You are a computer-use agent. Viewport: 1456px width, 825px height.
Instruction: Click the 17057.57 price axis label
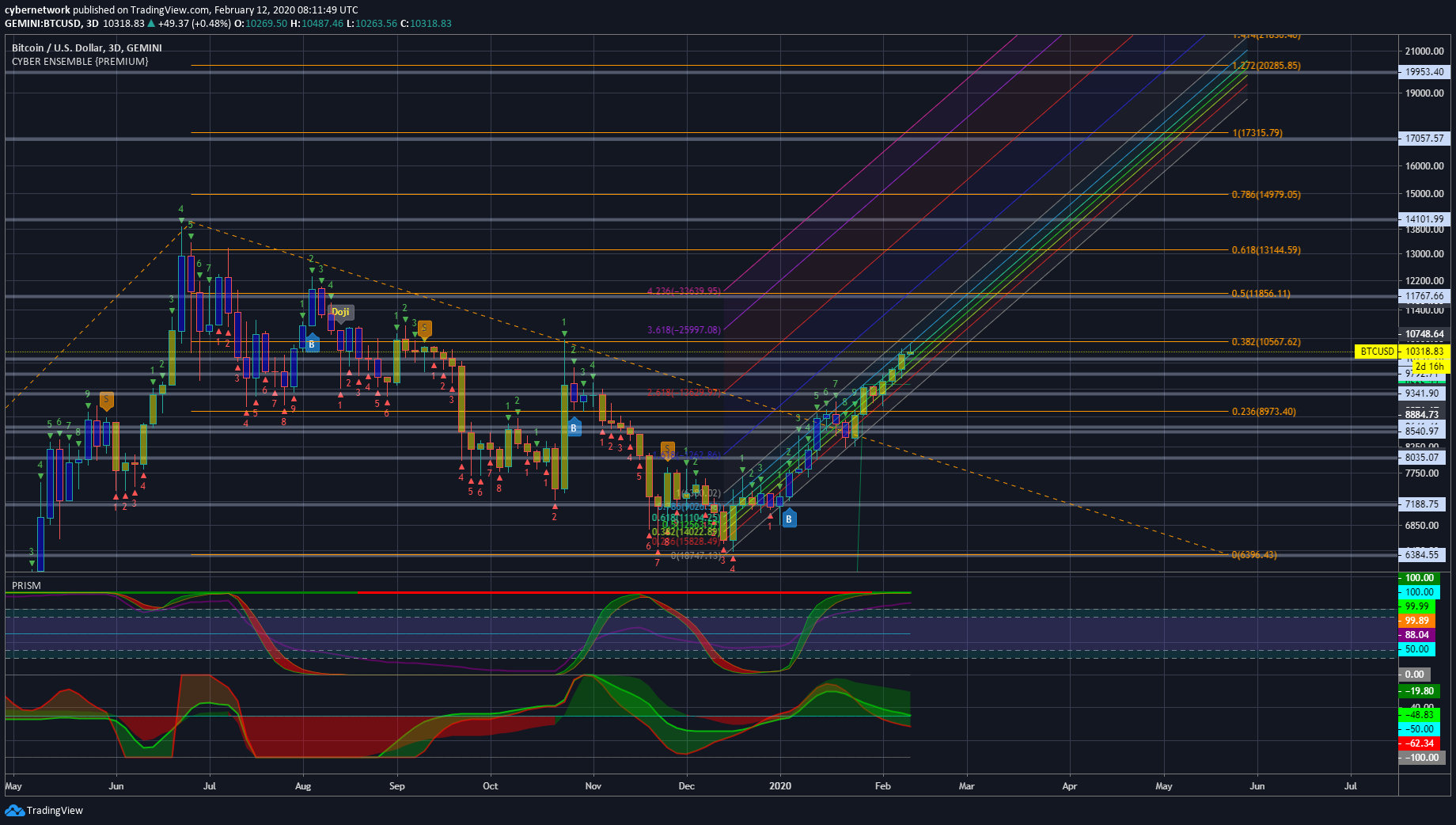[x=1424, y=138]
